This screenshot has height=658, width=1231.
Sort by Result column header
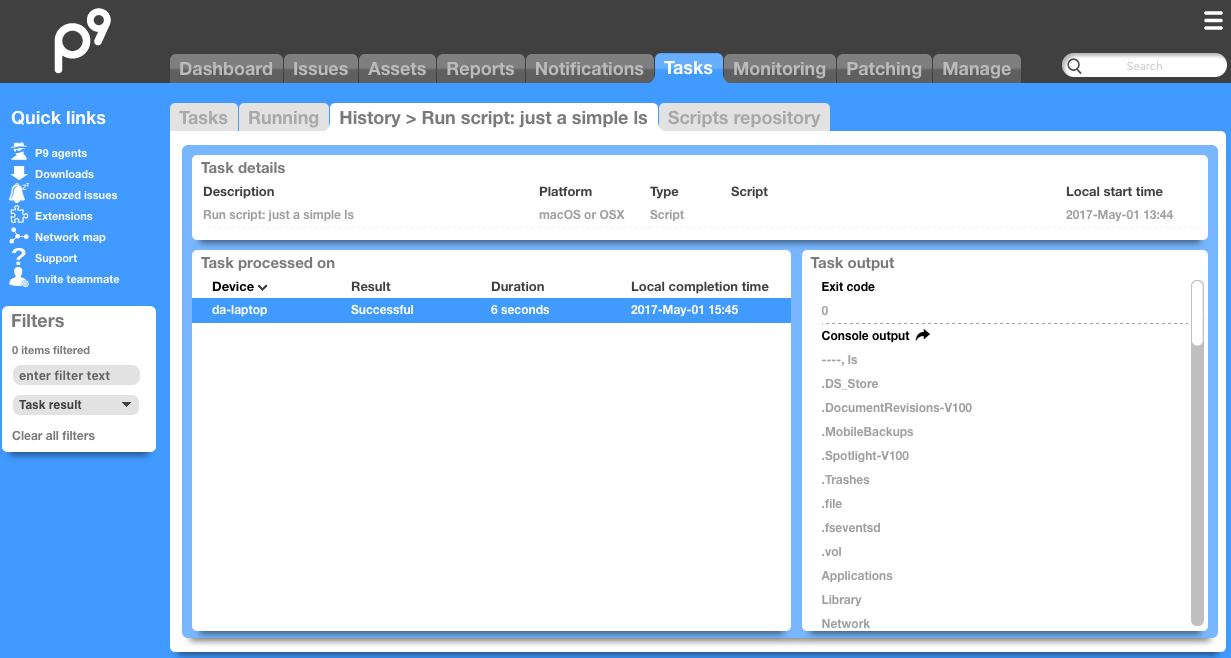click(x=371, y=286)
